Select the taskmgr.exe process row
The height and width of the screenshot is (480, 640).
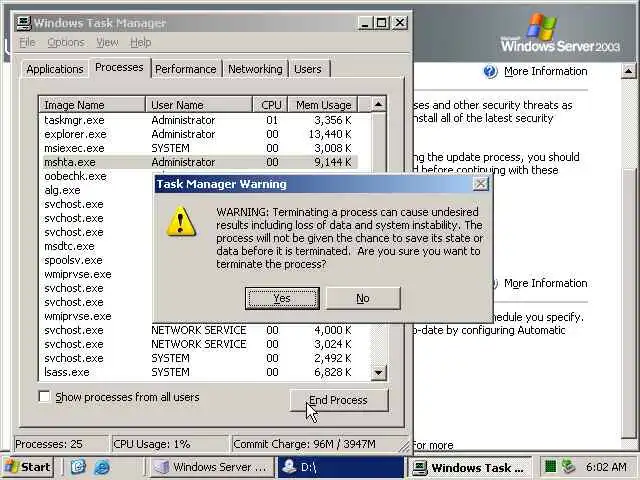198,120
